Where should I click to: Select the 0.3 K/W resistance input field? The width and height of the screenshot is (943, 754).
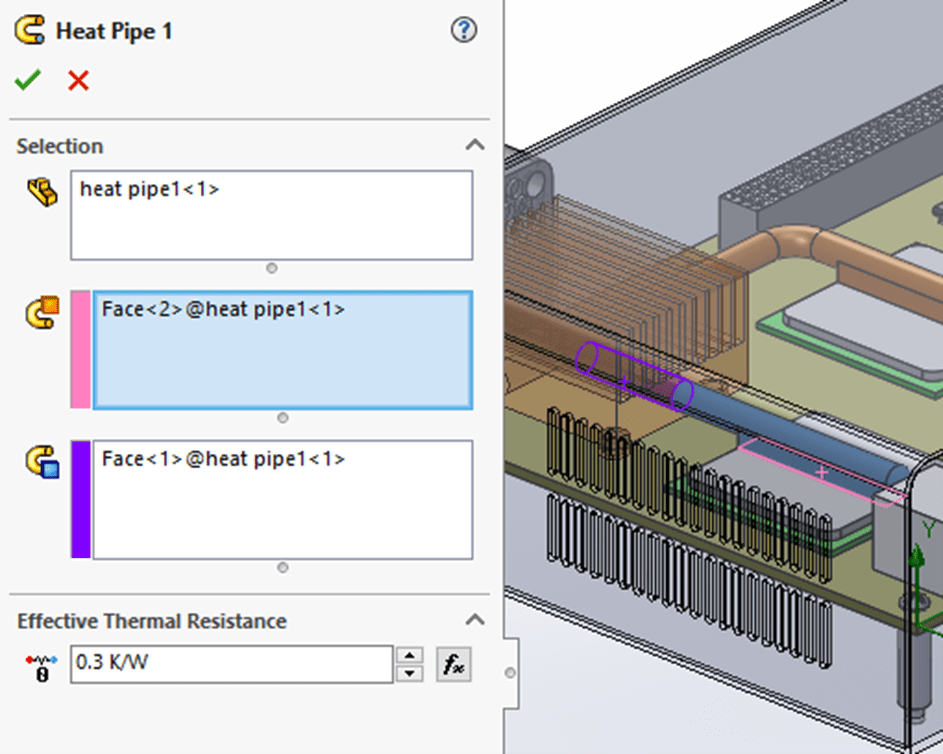230,663
